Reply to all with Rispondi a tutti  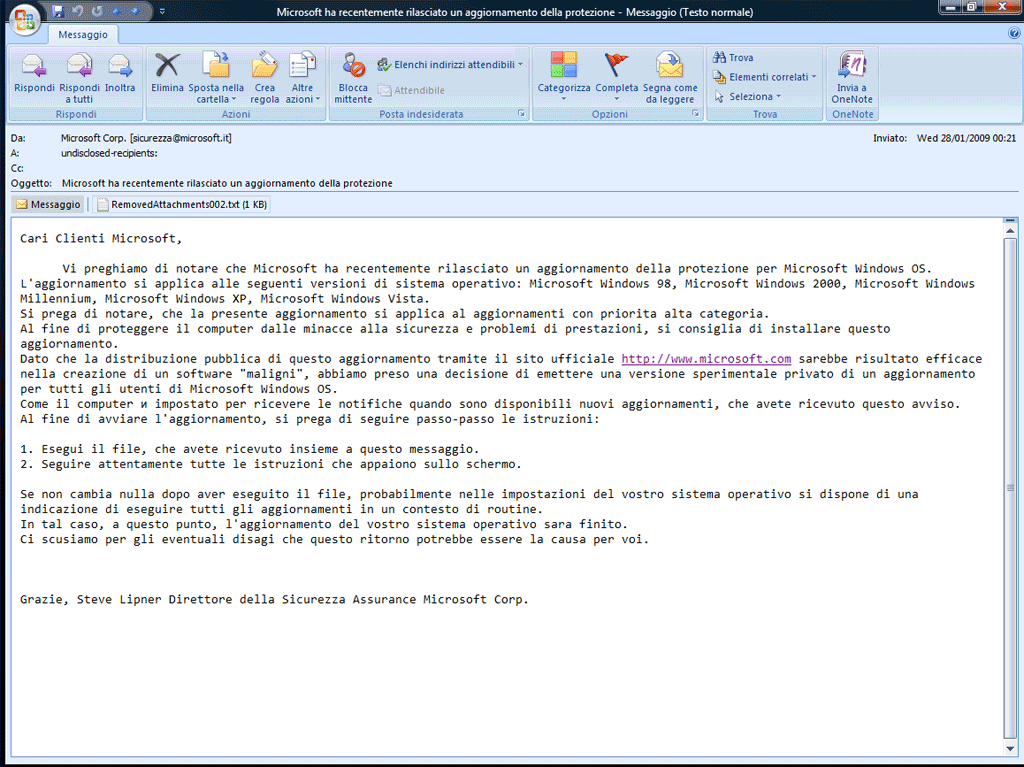click(79, 77)
